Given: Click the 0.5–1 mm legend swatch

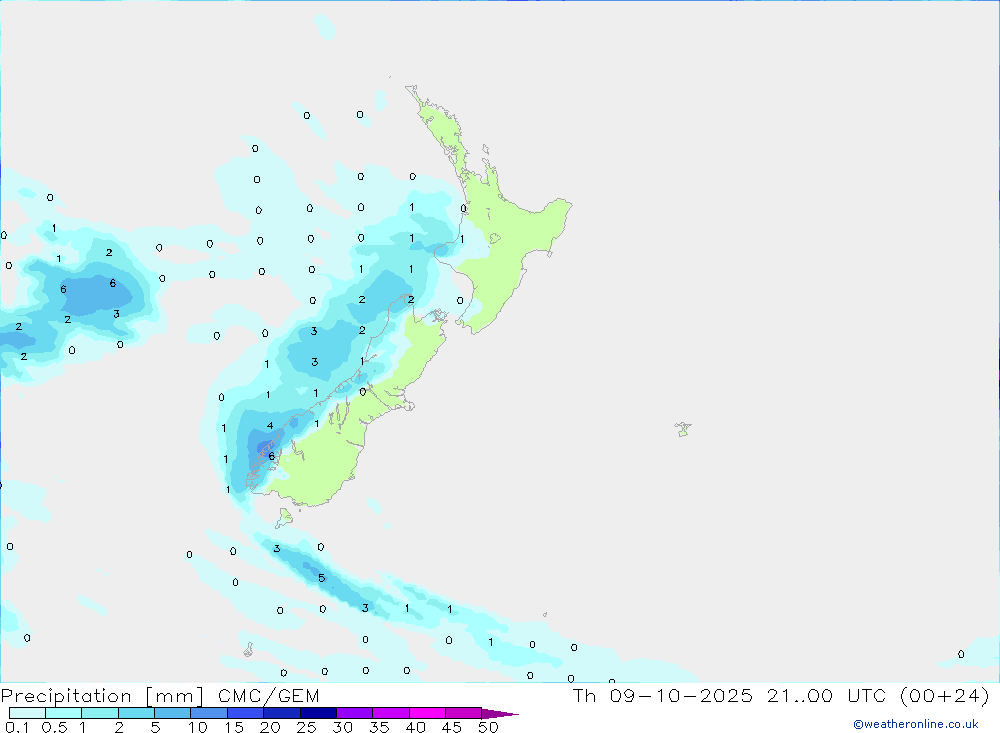Looking at the screenshot, I should click(64, 713).
